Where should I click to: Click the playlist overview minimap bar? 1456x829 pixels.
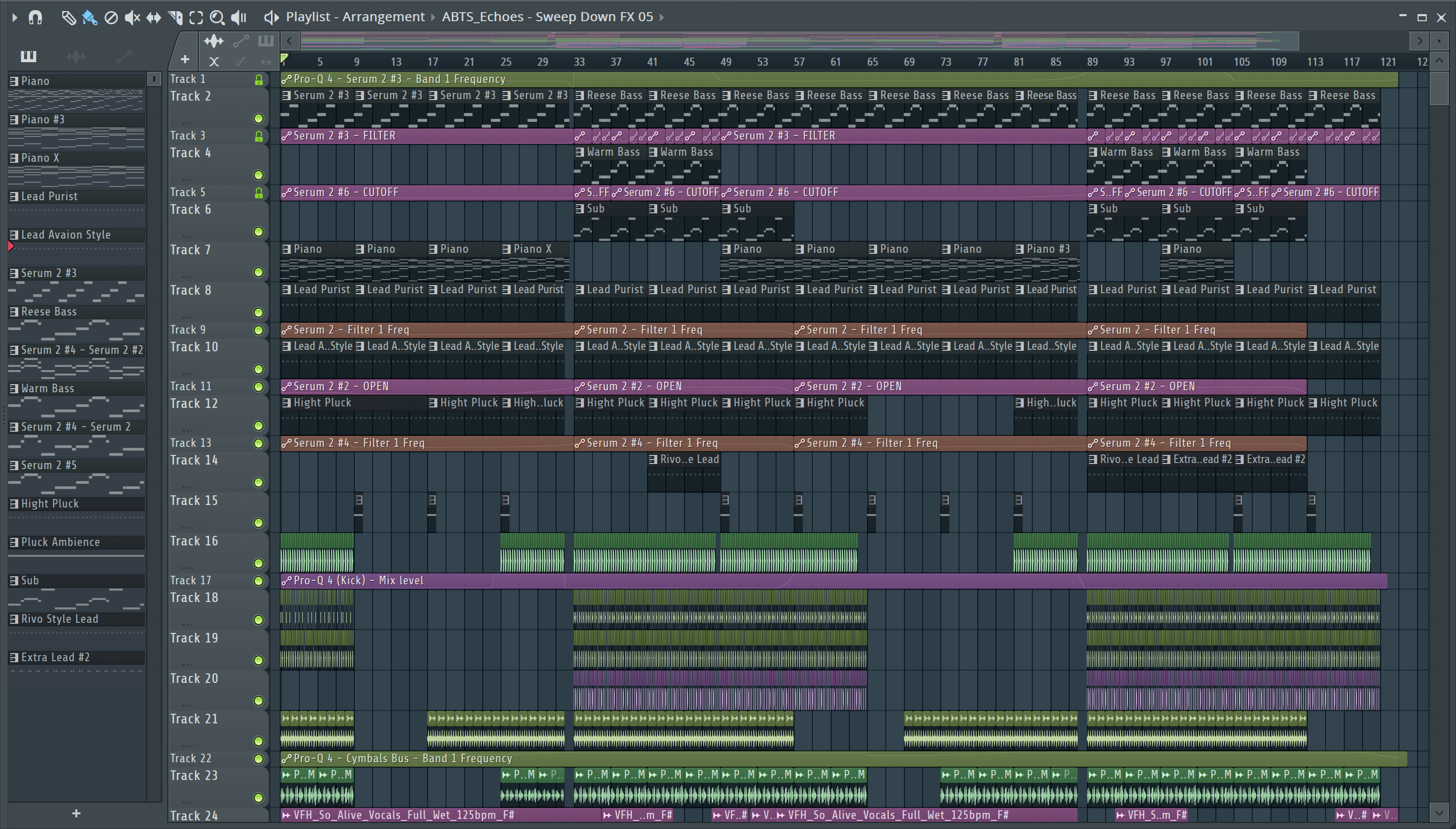(797, 40)
